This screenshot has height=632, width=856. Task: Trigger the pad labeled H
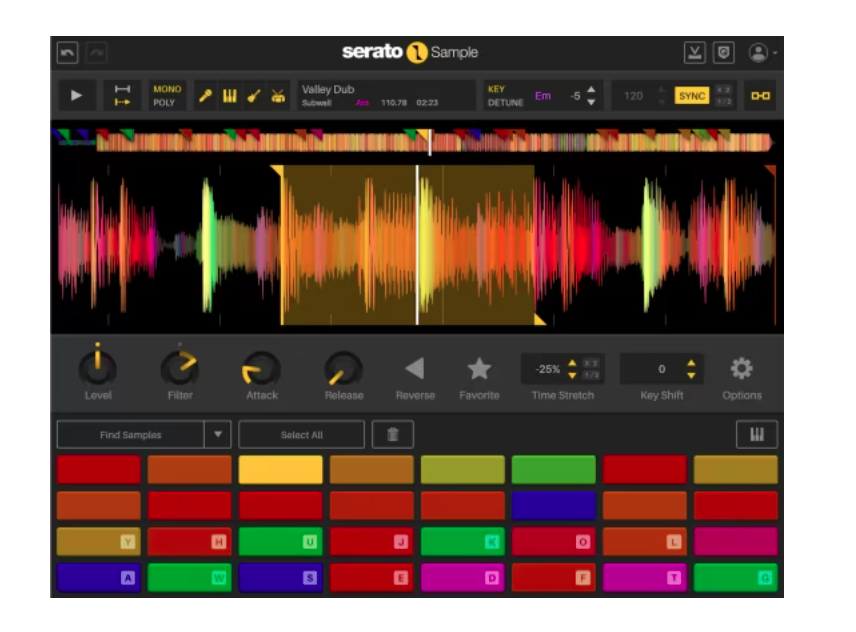[189, 542]
